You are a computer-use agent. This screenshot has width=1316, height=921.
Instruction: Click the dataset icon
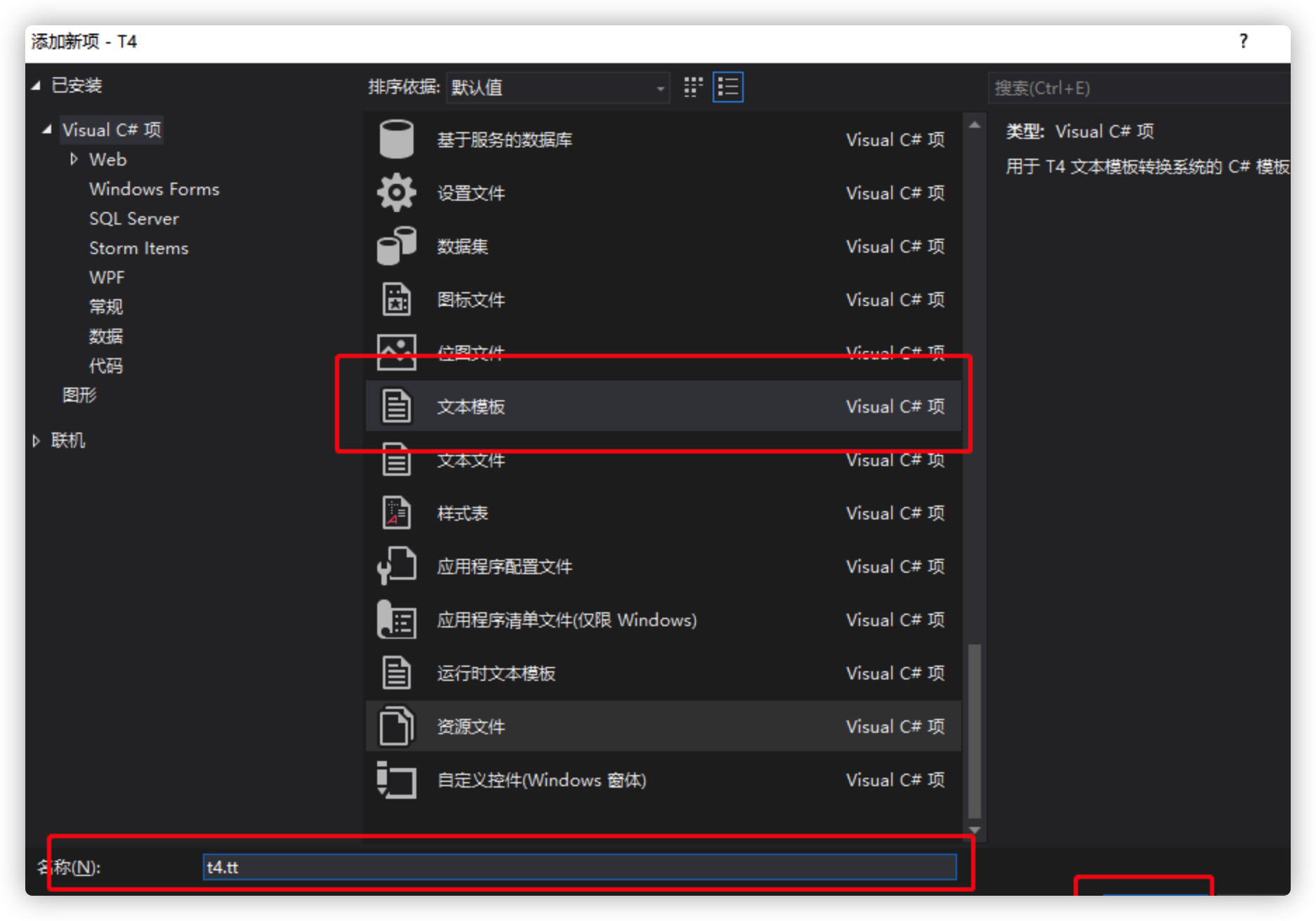tap(396, 246)
